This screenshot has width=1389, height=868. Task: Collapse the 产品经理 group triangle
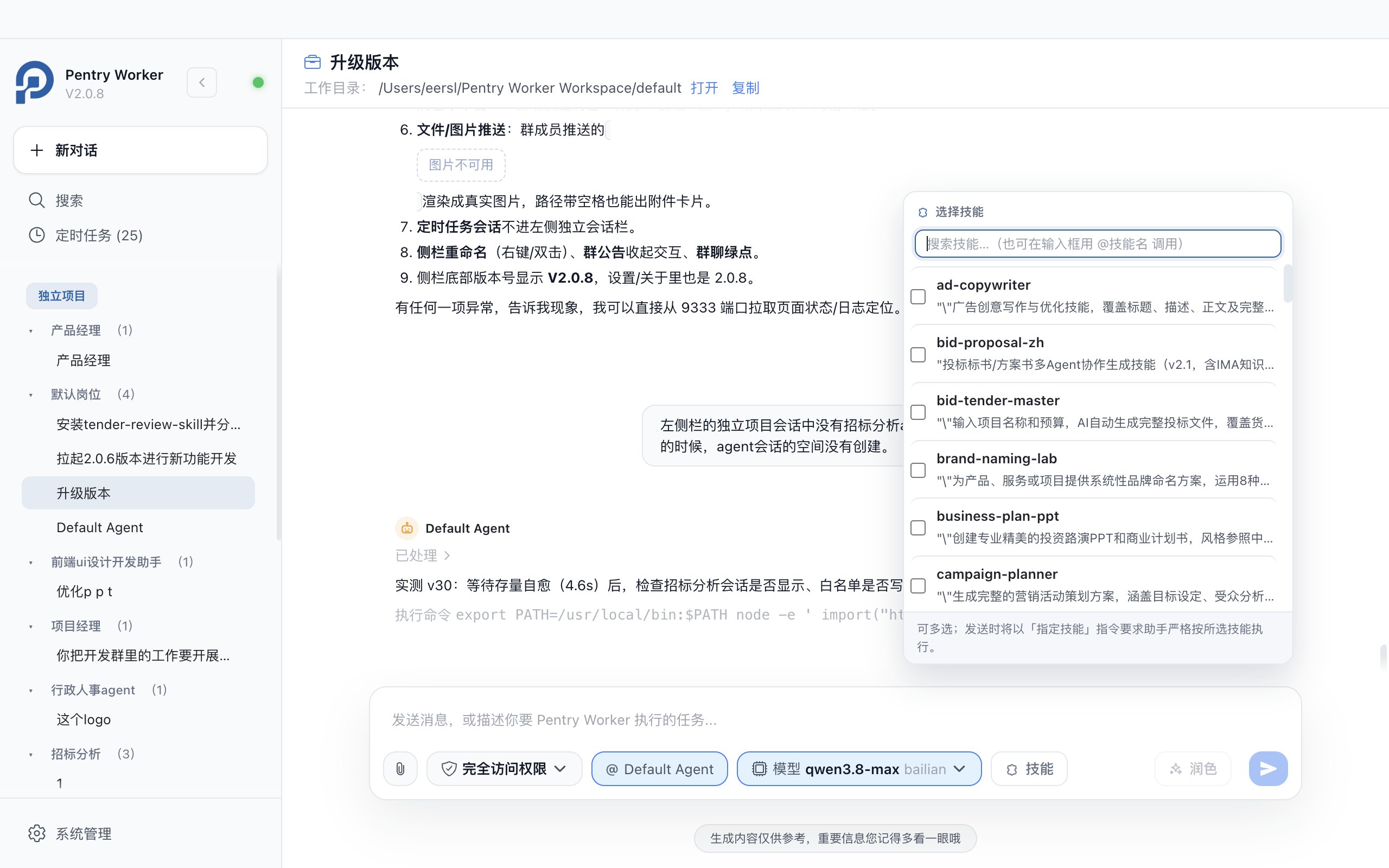coord(31,331)
